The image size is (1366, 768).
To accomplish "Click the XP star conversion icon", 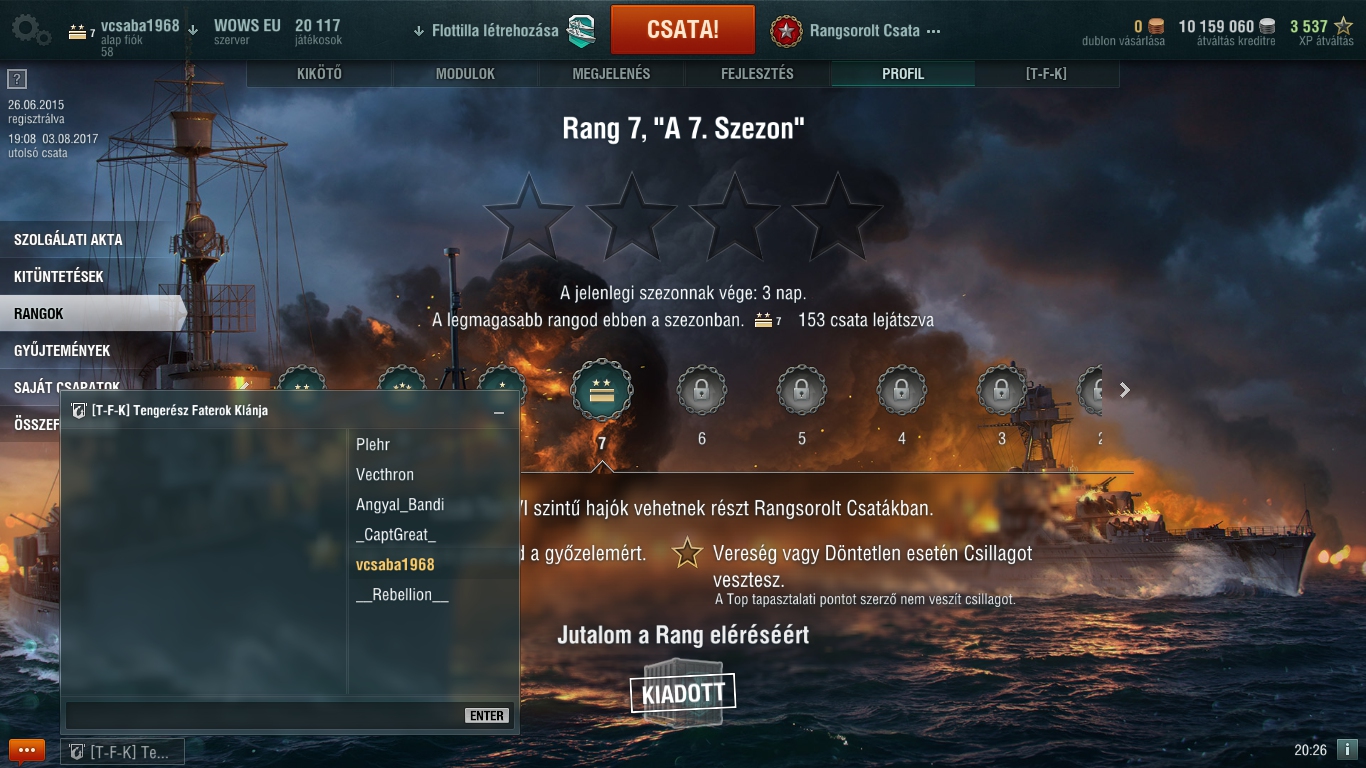I will pos(1344,27).
